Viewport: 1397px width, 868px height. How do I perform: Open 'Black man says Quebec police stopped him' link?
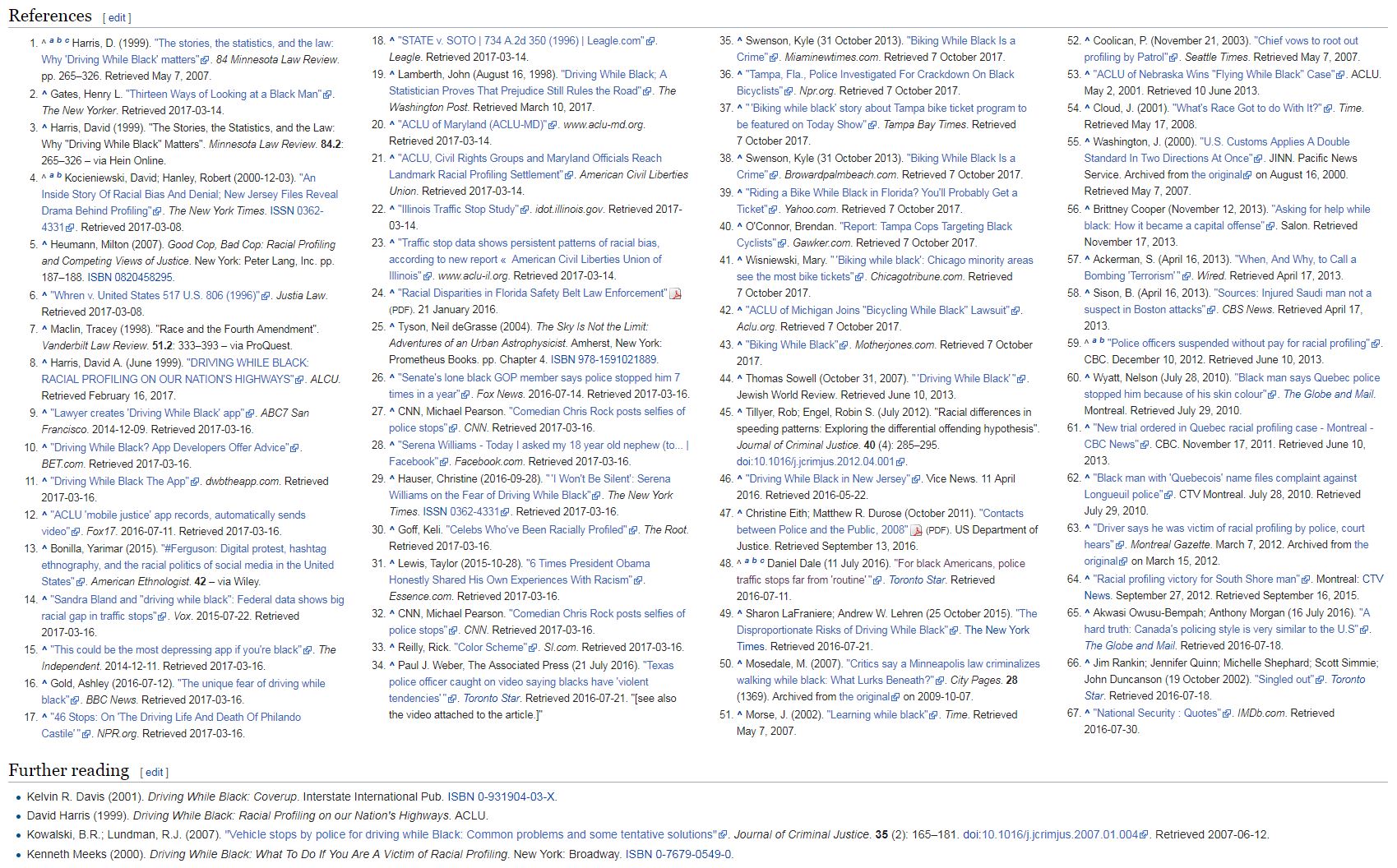point(1232,386)
